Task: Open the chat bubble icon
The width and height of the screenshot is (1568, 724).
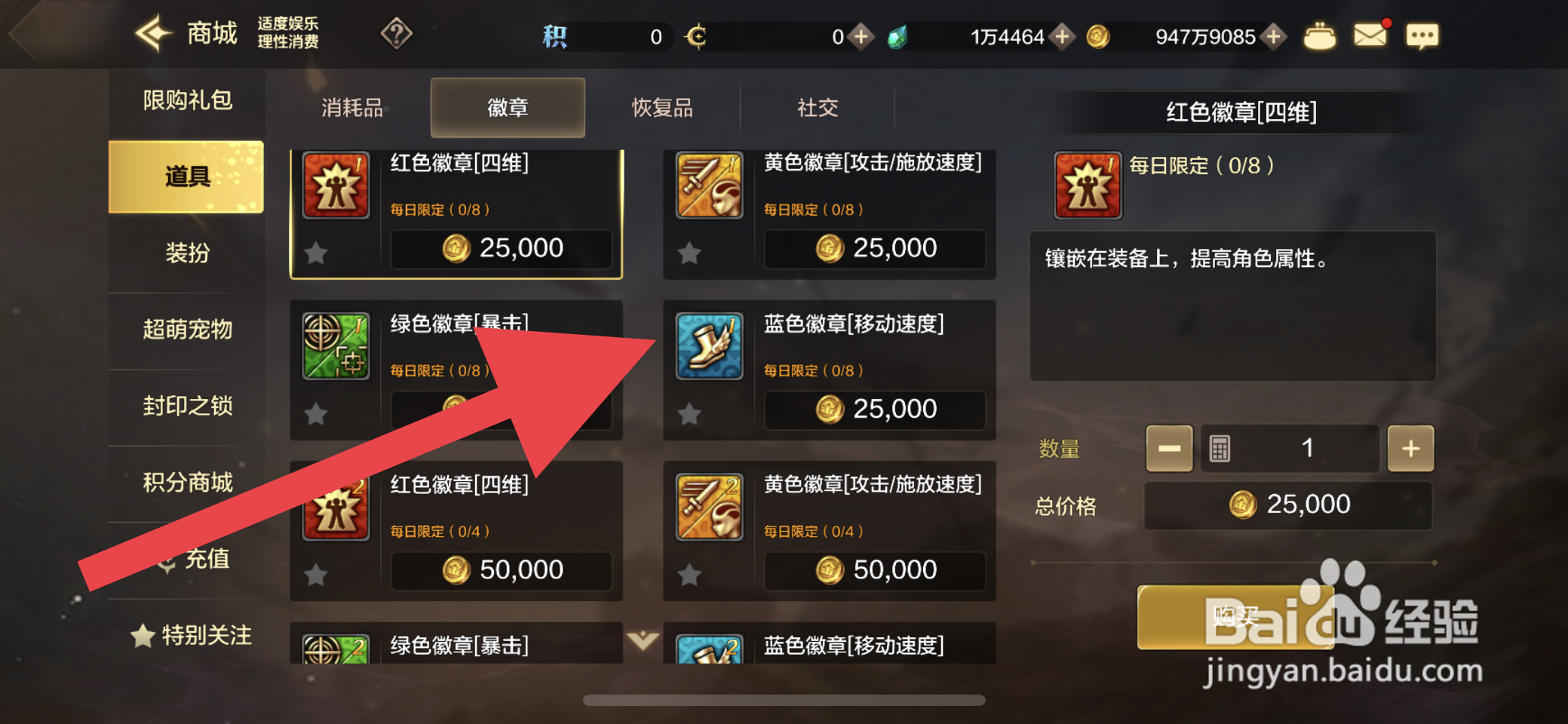Action: 1422,36
